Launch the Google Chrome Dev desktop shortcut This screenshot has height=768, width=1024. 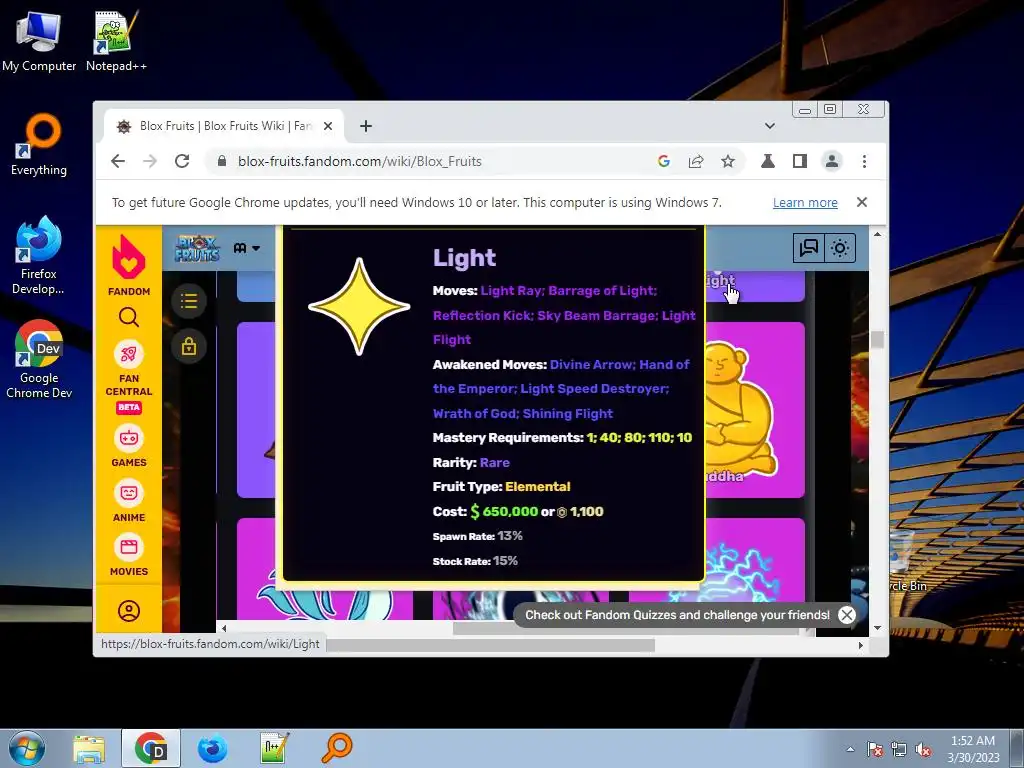click(39, 359)
